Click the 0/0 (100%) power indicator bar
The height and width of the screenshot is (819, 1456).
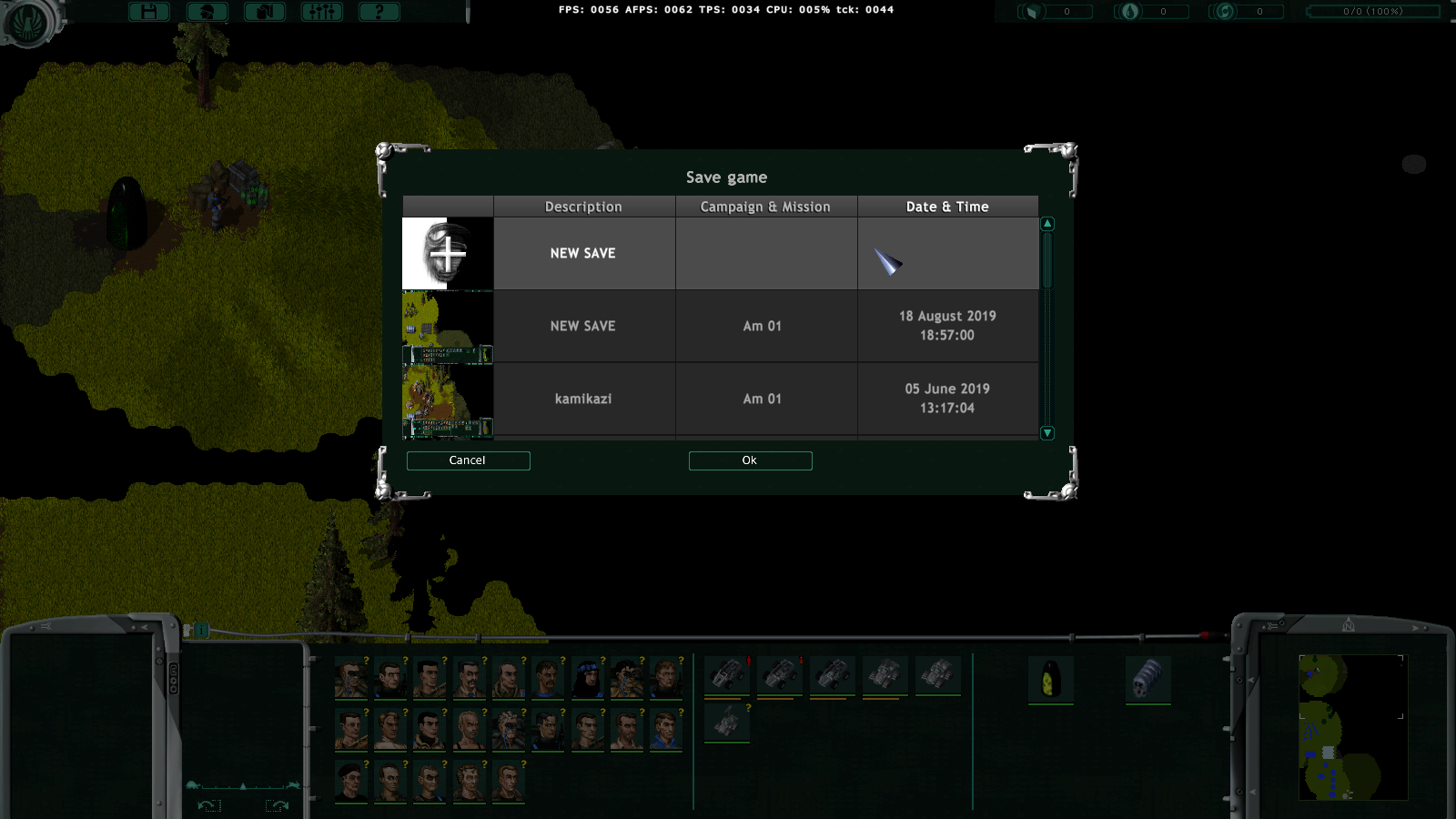point(1373,12)
